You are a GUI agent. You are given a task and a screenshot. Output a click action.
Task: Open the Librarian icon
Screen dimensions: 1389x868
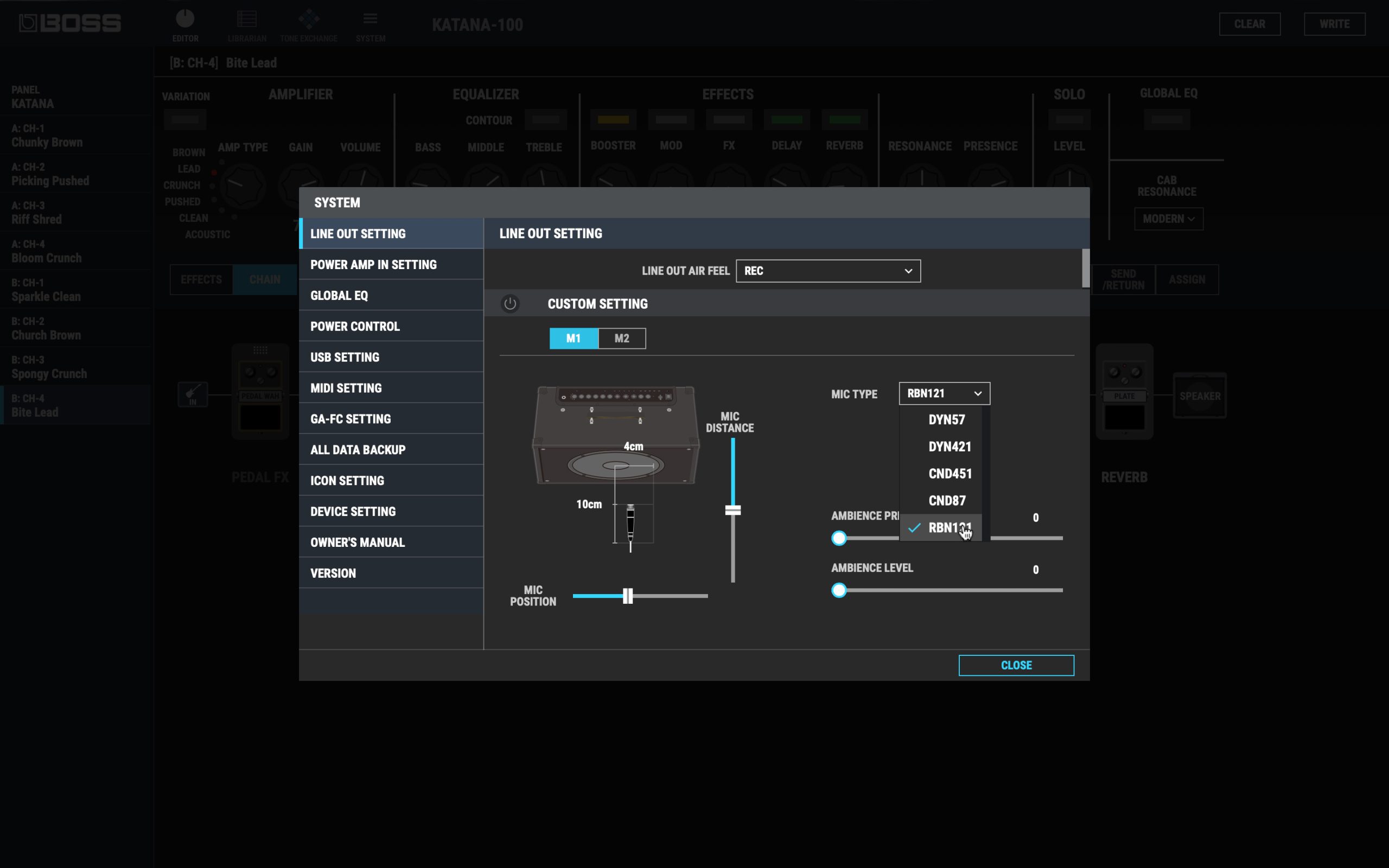pyautogui.click(x=247, y=25)
